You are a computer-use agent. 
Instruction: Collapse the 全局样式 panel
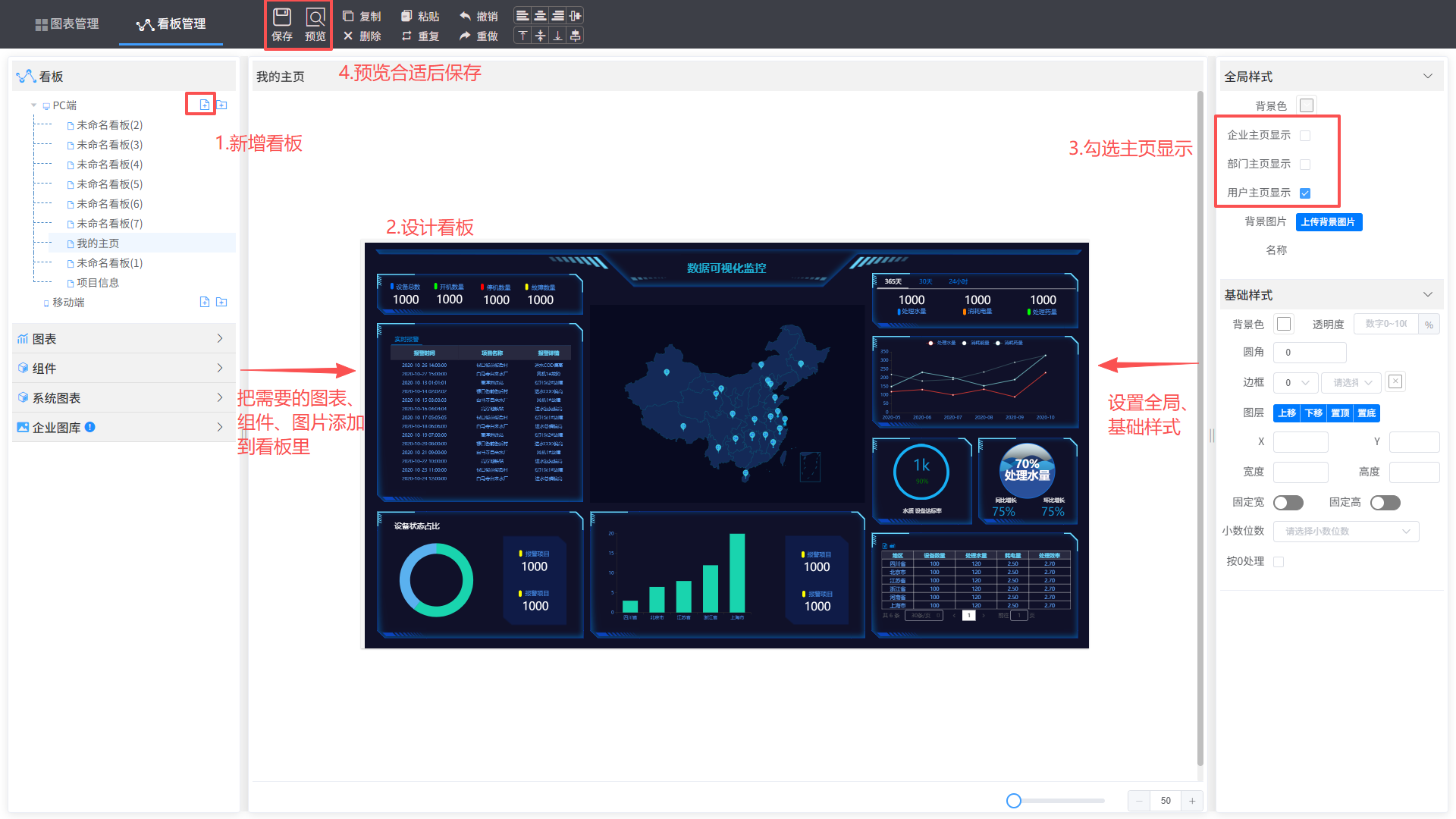point(1428,77)
